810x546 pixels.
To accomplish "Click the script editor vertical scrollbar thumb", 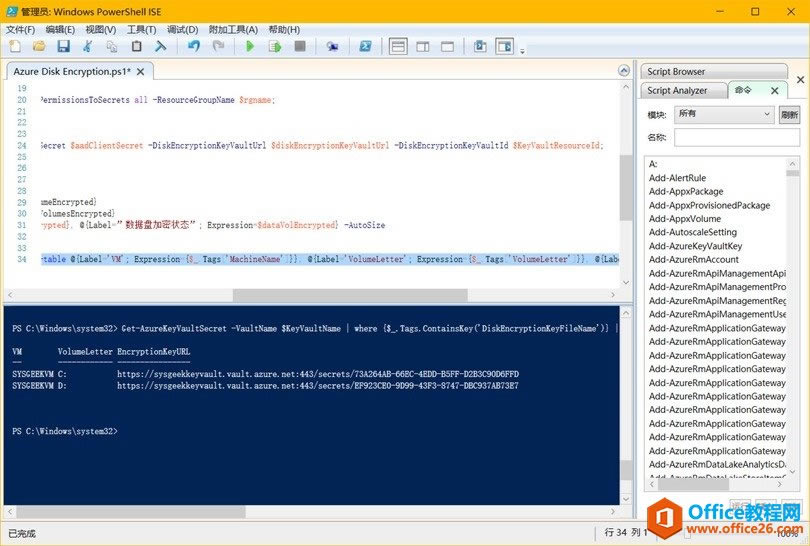I will pyautogui.click(x=626, y=187).
